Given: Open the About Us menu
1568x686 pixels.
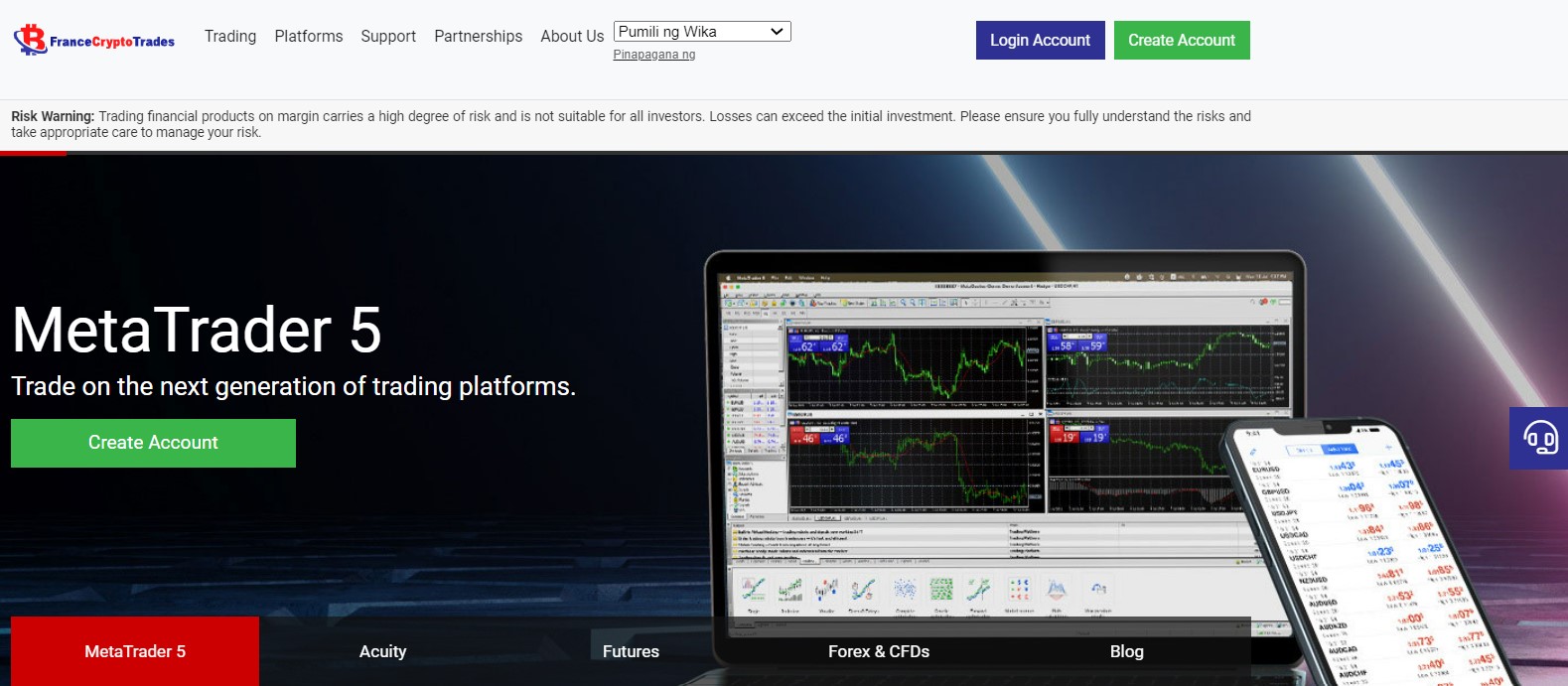Looking at the screenshot, I should tap(572, 37).
